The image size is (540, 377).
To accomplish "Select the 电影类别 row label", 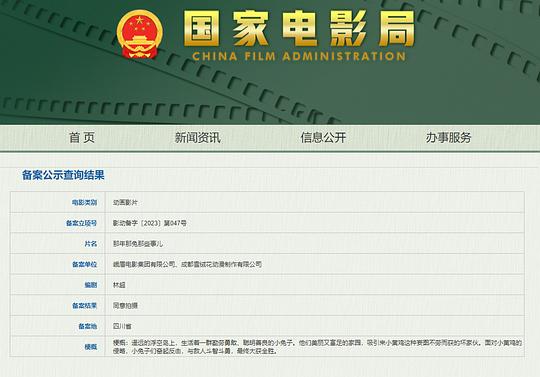I will coord(84,202).
